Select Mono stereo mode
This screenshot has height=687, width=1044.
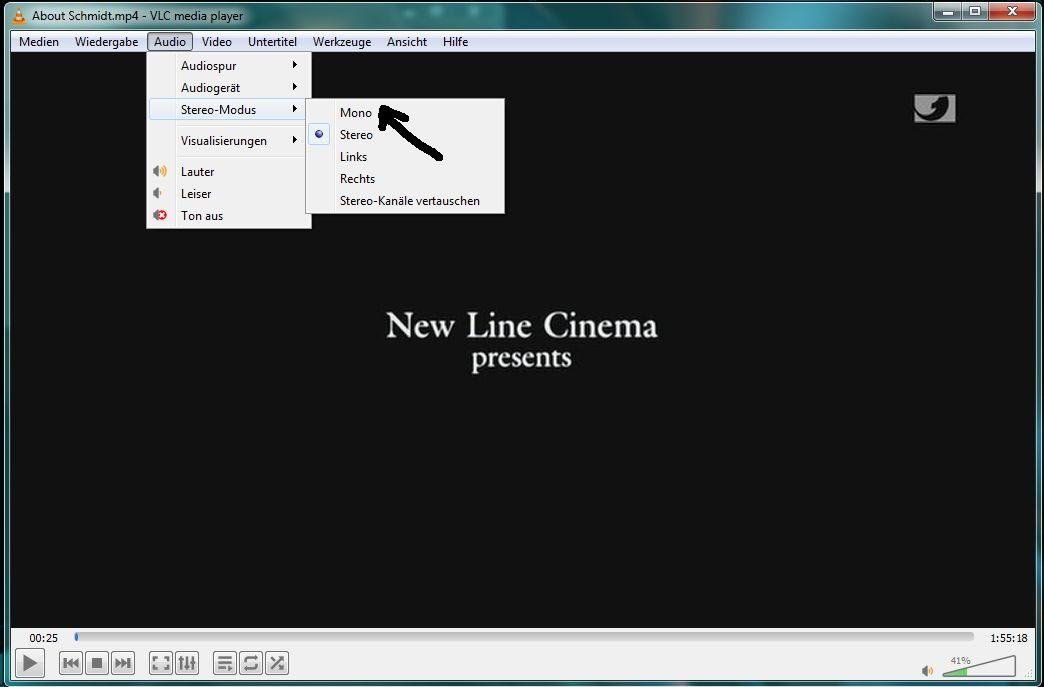[405, 113]
